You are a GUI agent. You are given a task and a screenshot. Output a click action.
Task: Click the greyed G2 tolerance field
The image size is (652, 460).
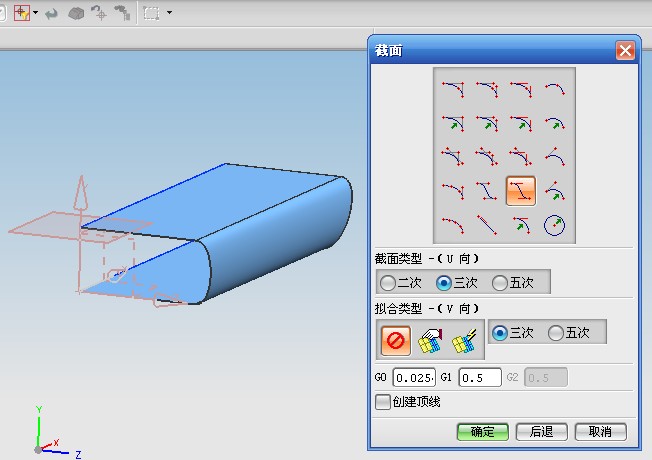click(546, 378)
